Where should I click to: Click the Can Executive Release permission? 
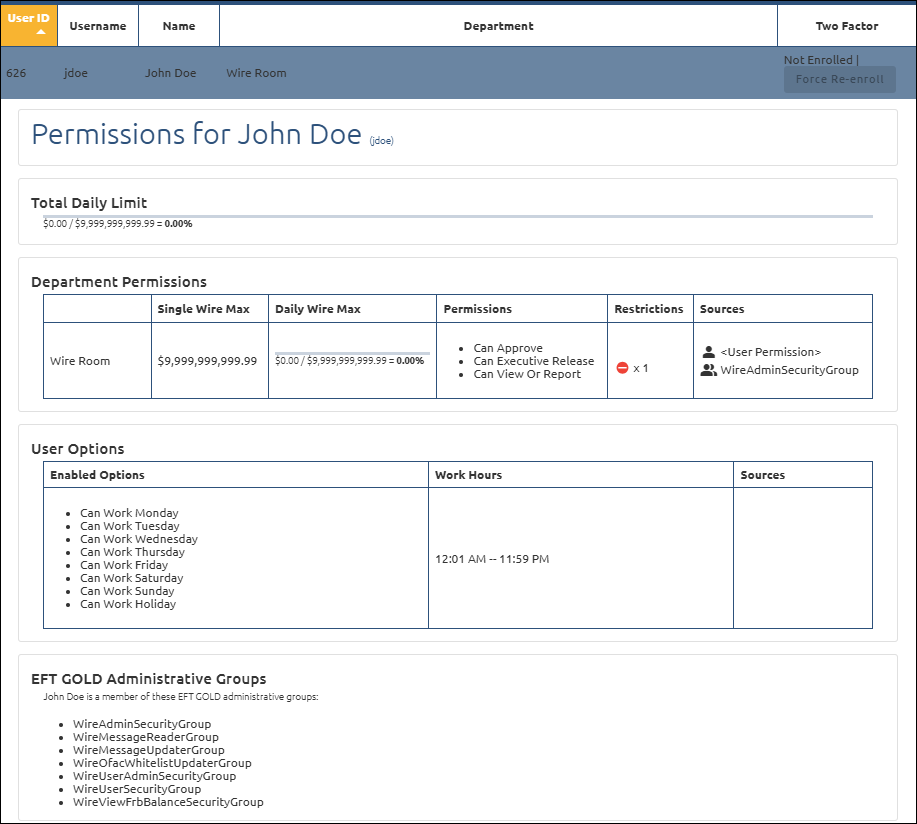(533, 361)
